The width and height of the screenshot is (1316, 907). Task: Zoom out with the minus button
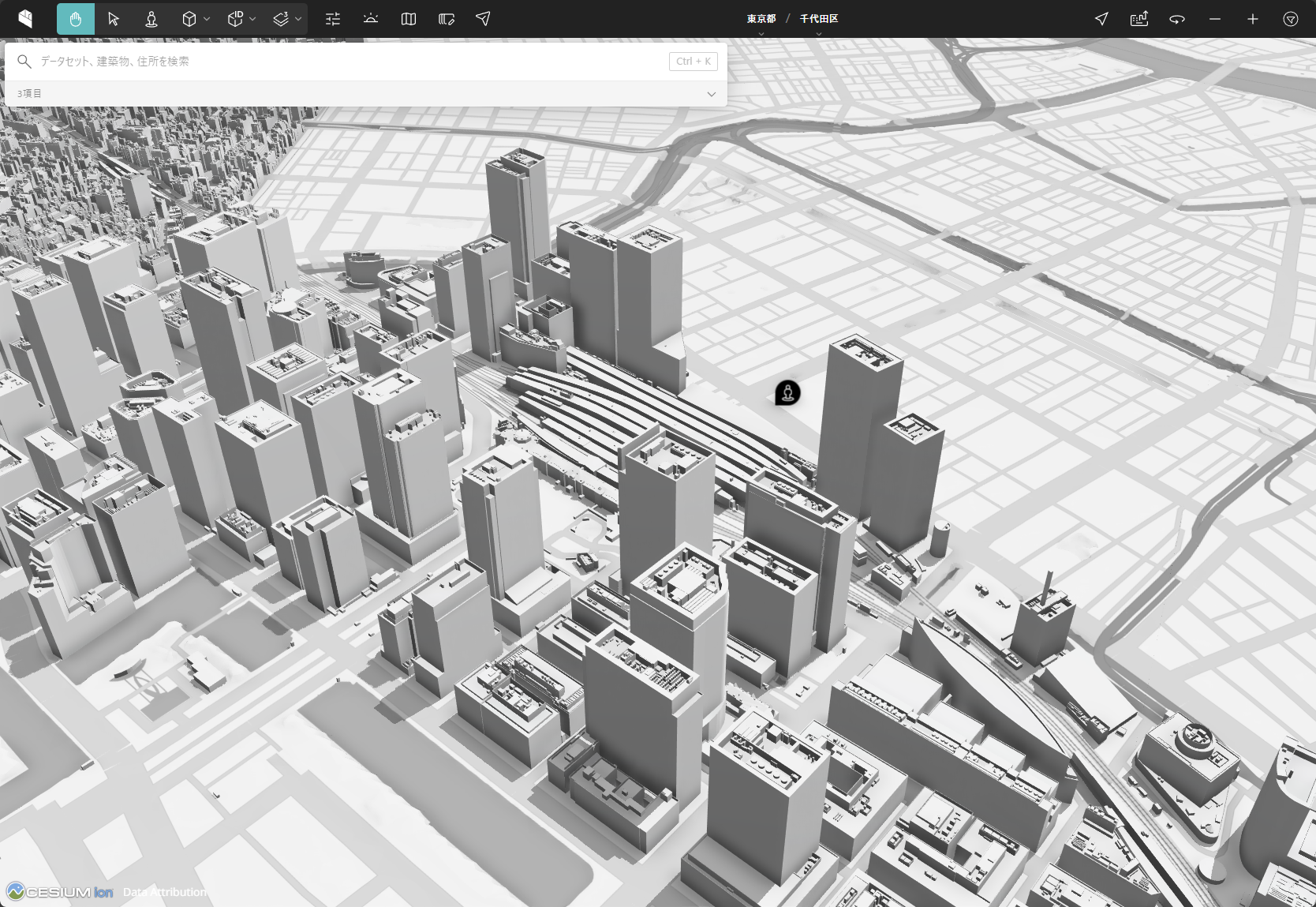pos(1215,19)
